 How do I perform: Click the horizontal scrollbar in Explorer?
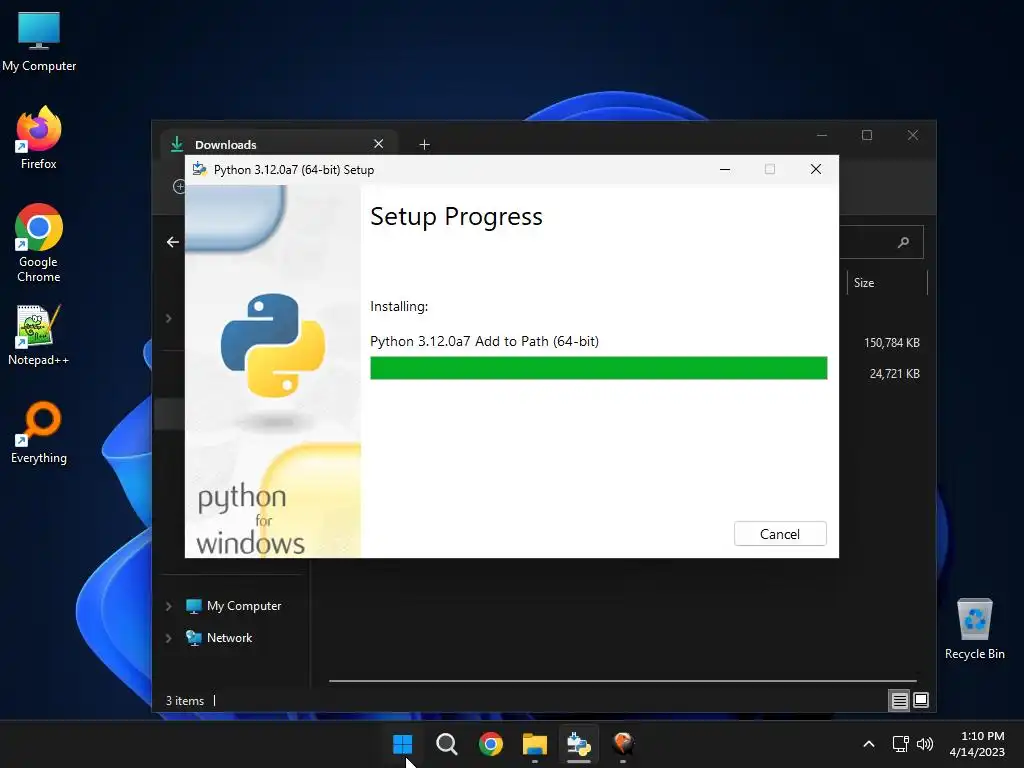click(622, 680)
